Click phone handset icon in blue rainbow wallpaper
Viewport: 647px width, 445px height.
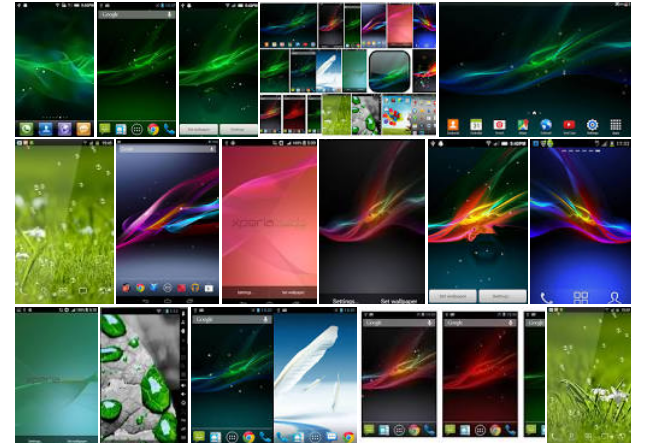click(546, 297)
